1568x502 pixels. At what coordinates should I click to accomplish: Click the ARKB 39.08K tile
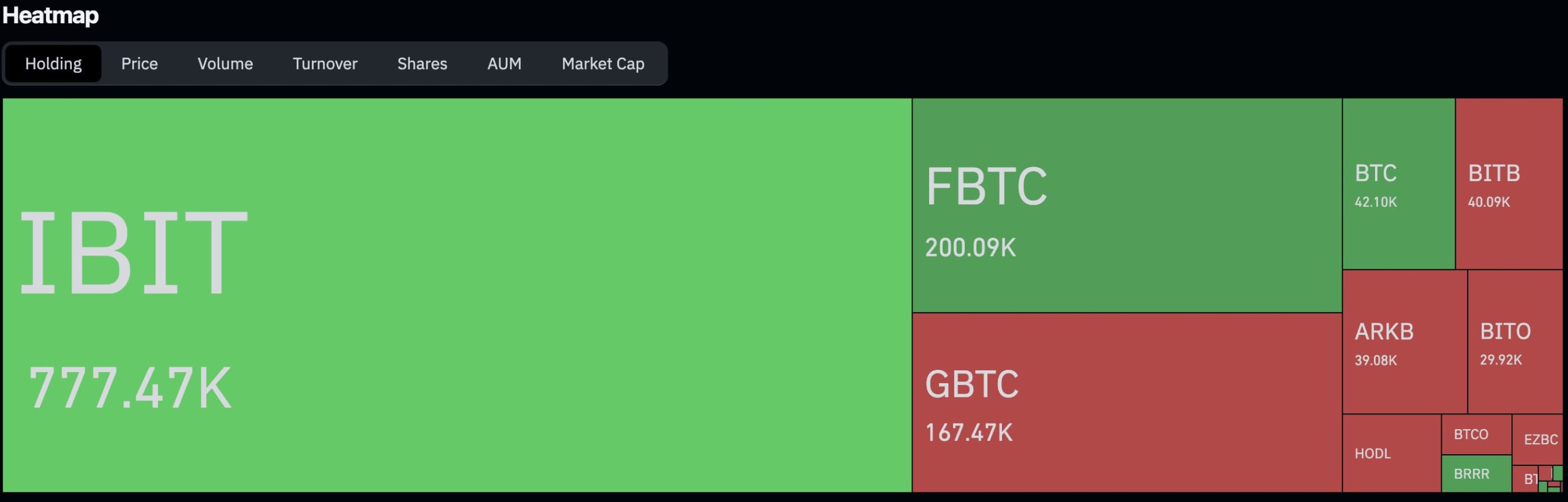[x=1404, y=342]
